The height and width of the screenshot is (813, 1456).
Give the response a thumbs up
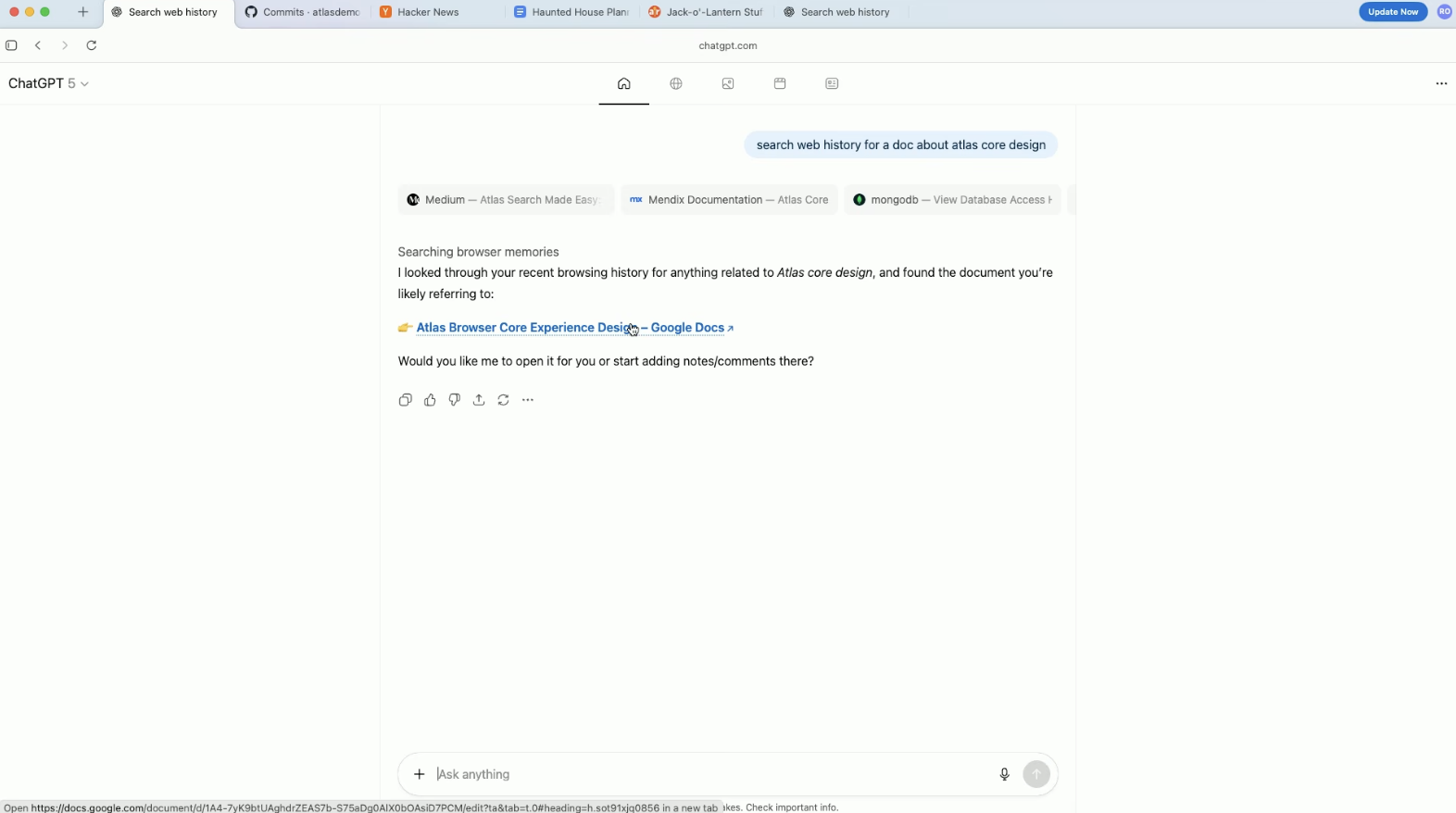(430, 400)
